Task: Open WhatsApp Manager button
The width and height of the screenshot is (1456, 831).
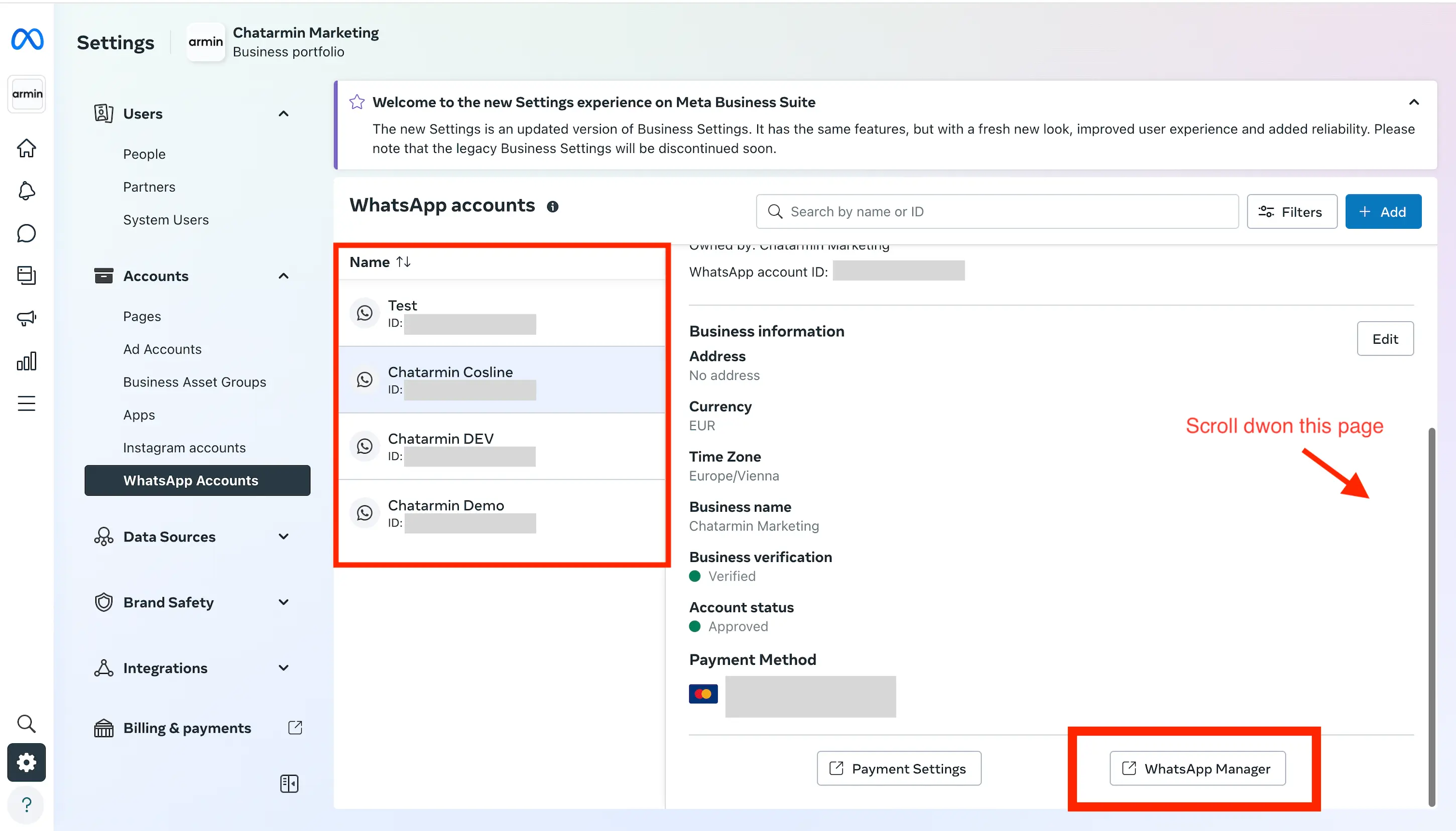Action: click(1197, 769)
